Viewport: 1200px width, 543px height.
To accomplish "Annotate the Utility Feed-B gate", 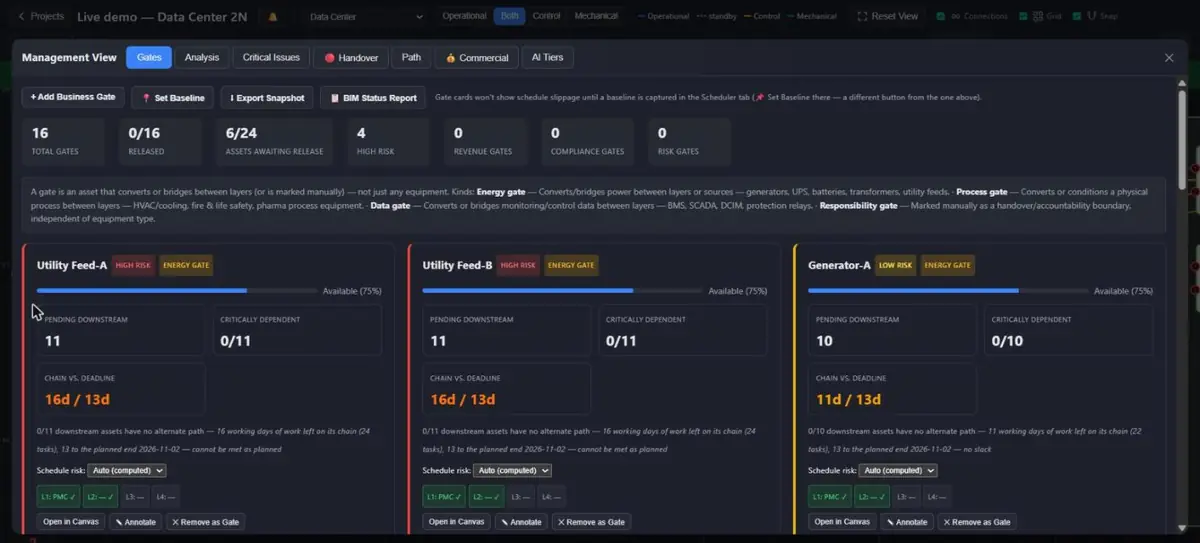I will click(x=521, y=521).
